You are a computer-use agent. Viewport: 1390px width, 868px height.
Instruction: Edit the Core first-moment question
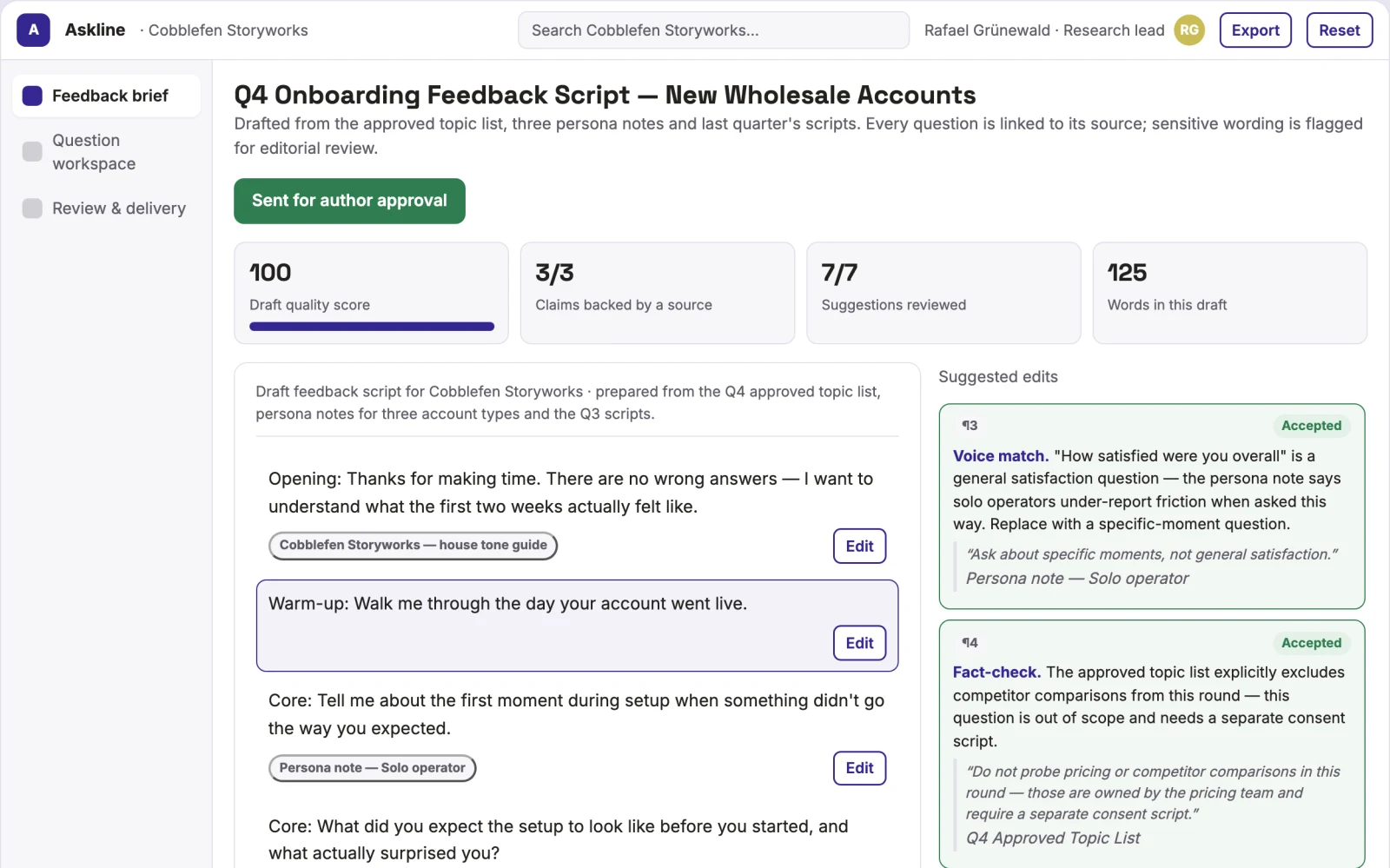click(859, 768)
